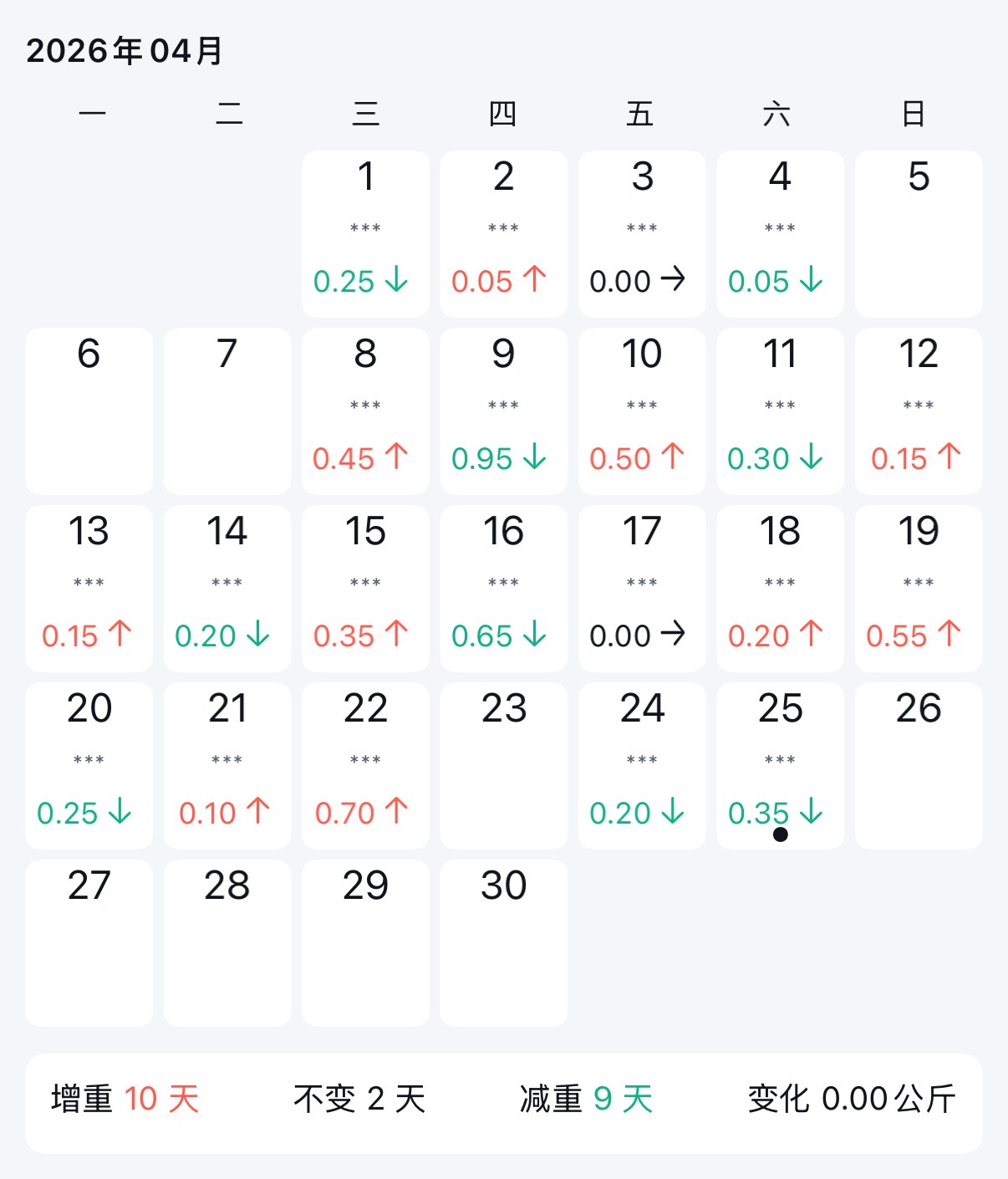Click the up arrow on April 2
The width and height of the screenshot is (1008, 1179).
coord(535,279)
